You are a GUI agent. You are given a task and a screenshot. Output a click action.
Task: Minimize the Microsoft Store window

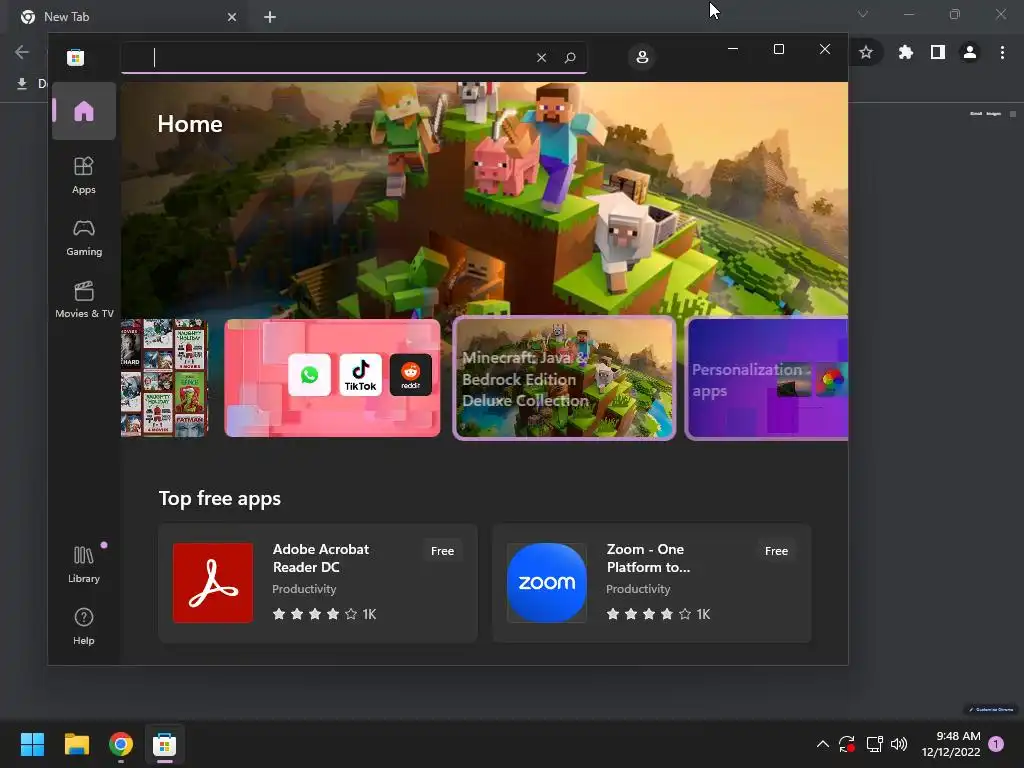(733, 49)
